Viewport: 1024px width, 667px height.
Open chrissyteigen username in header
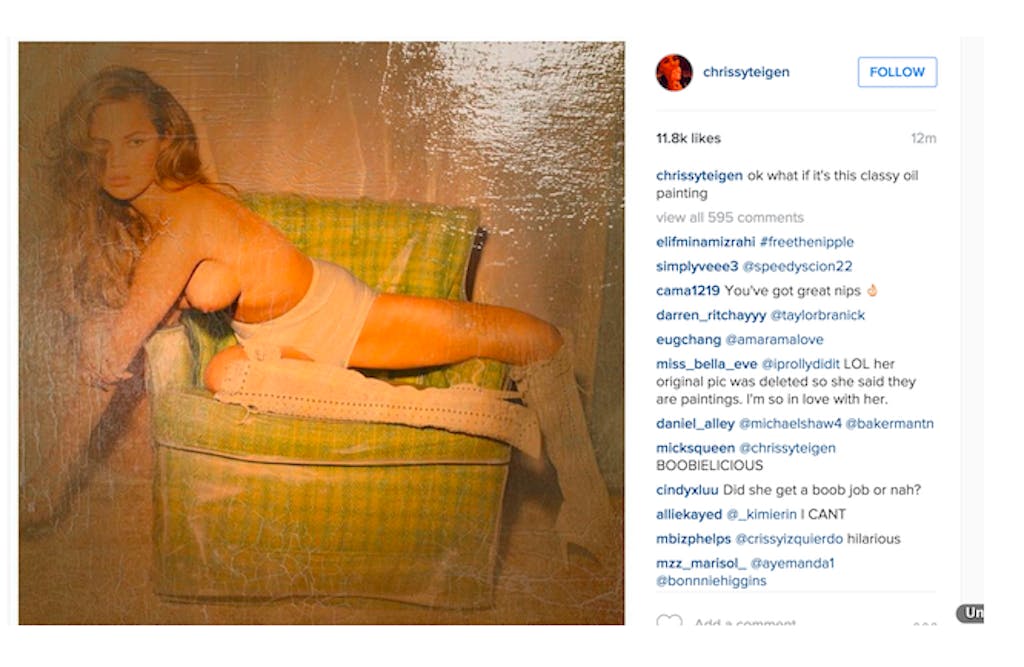pos(746,72)
